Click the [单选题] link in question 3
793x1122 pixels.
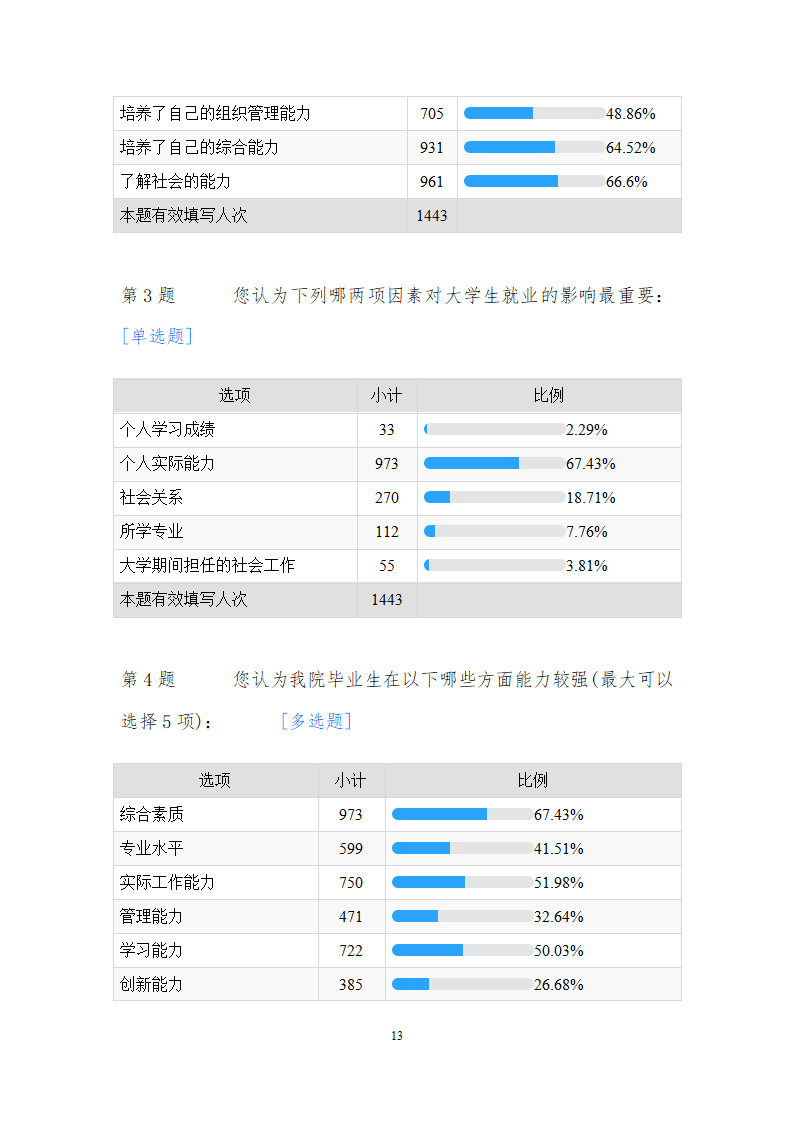coord(157,336)
